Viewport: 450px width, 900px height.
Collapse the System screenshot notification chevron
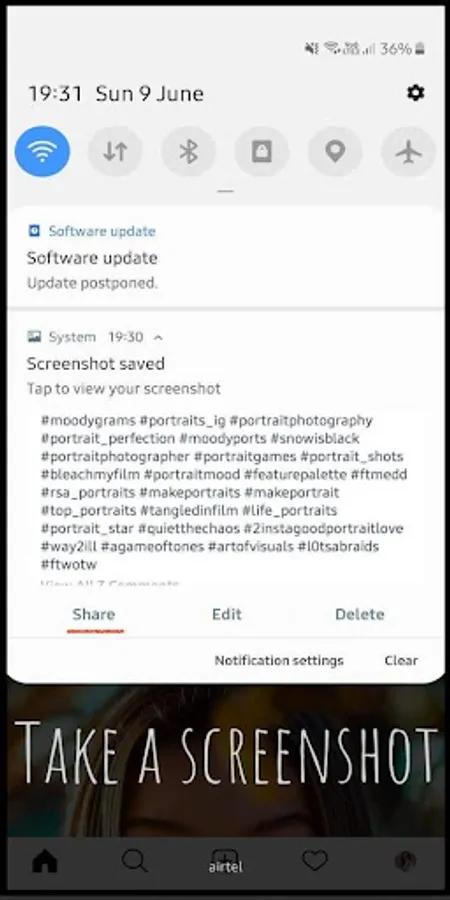pos(158,338)
